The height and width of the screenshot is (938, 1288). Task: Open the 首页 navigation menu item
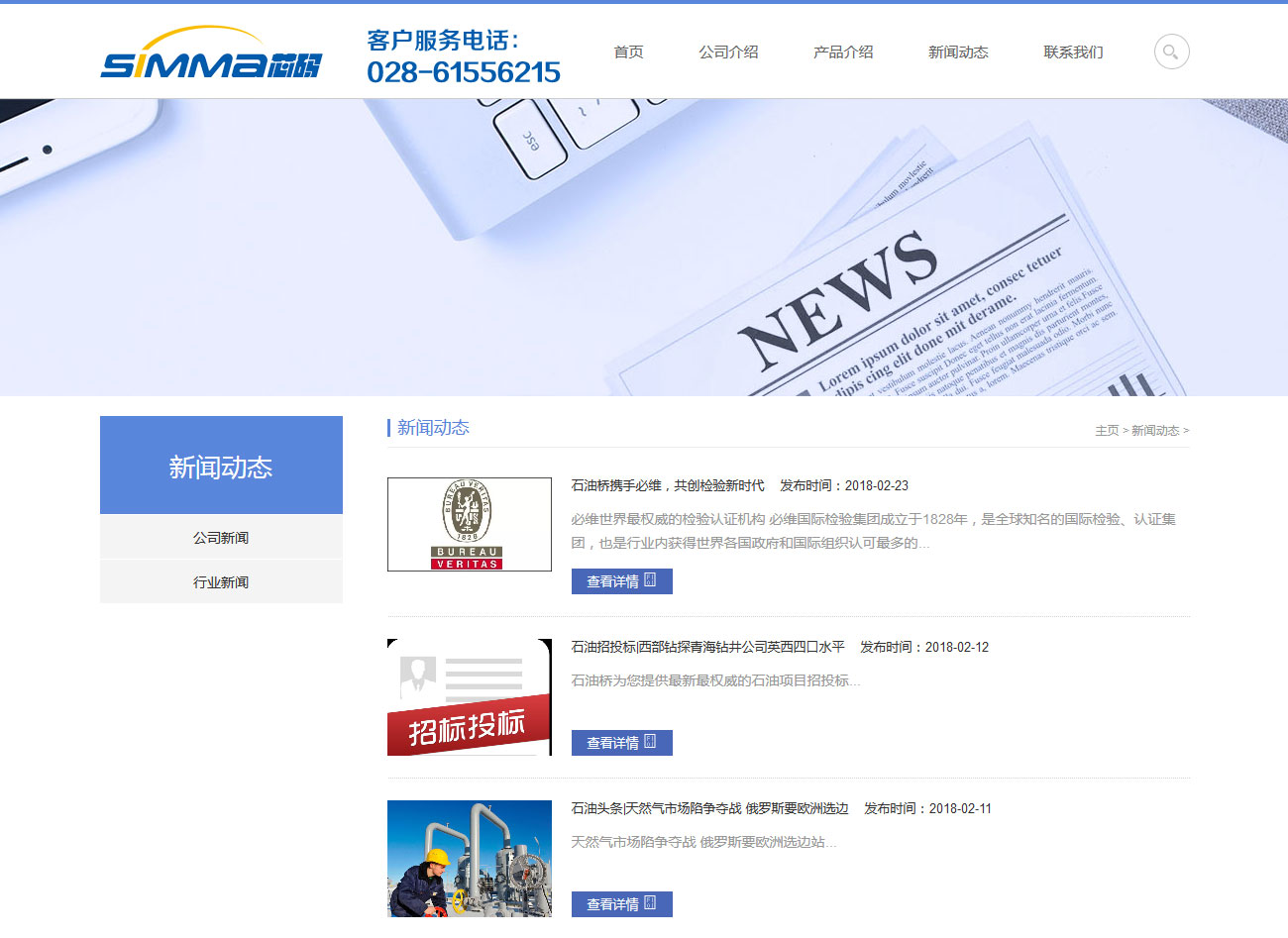tap(628, 52)
